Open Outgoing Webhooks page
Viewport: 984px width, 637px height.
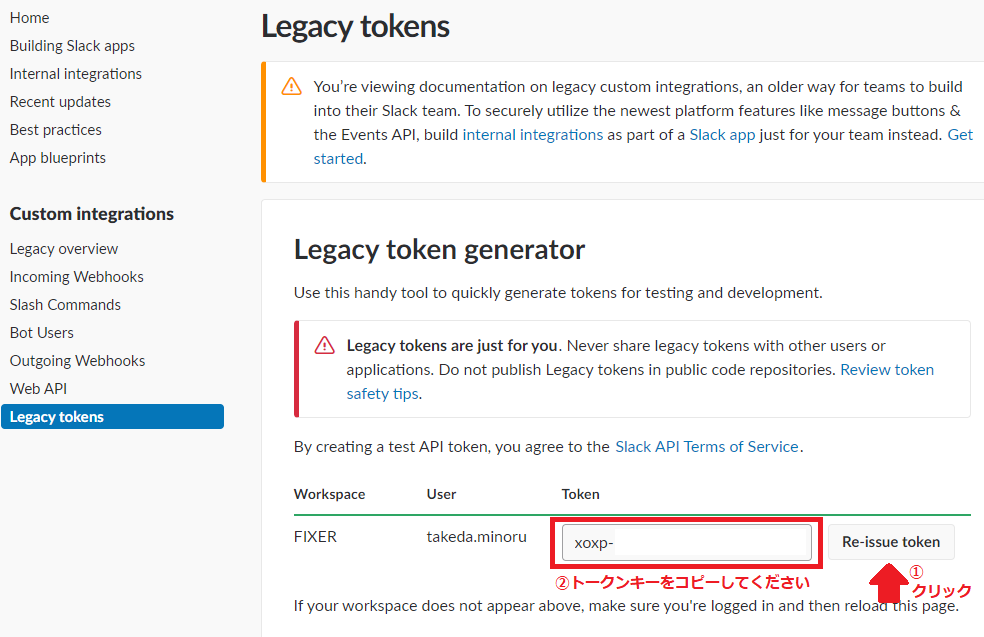click(77, 361)
